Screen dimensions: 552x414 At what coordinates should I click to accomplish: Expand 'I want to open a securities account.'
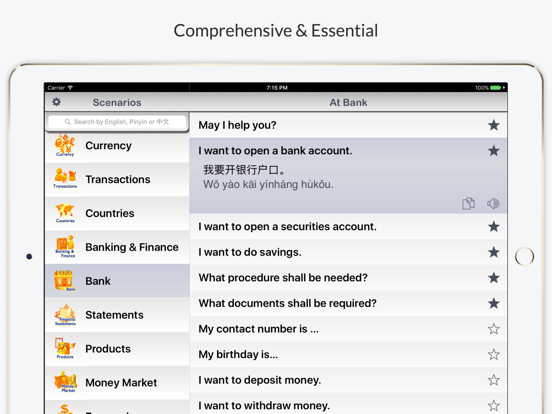[x=348, y=226]
